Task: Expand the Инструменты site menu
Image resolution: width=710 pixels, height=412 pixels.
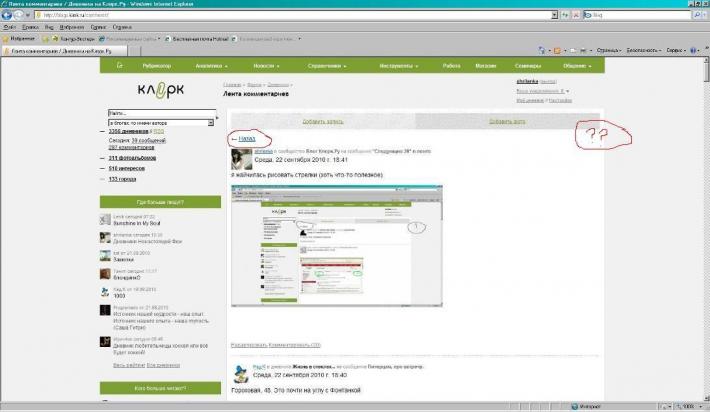Action: pos(398,66)
